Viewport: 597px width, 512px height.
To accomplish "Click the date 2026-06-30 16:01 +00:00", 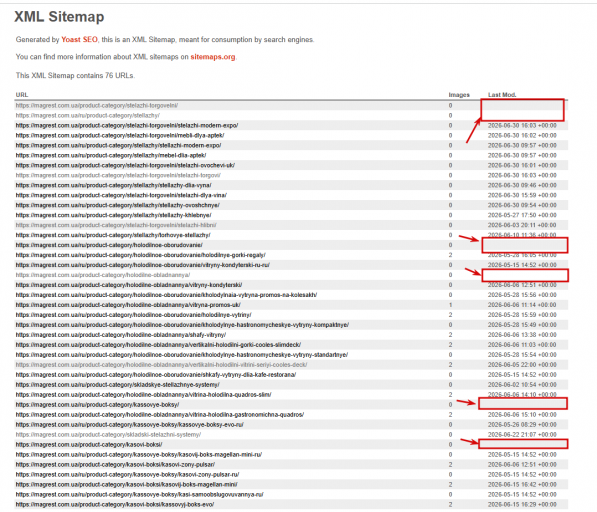I will (x=522, y=165).
